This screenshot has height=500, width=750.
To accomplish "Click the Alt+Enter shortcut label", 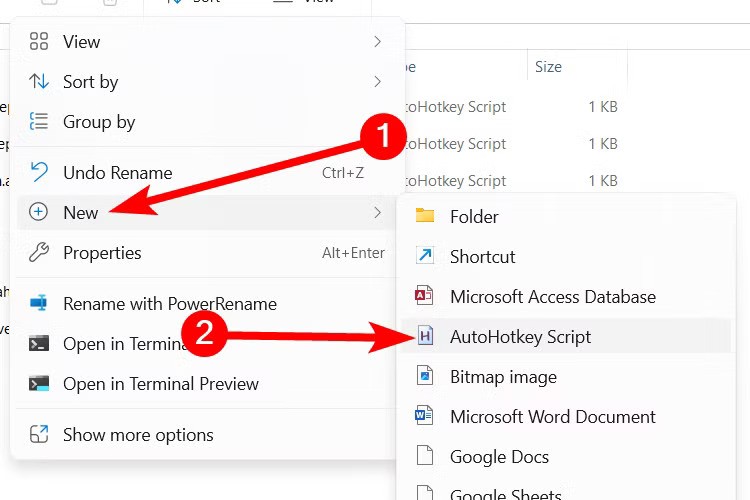I will [353, 253].
